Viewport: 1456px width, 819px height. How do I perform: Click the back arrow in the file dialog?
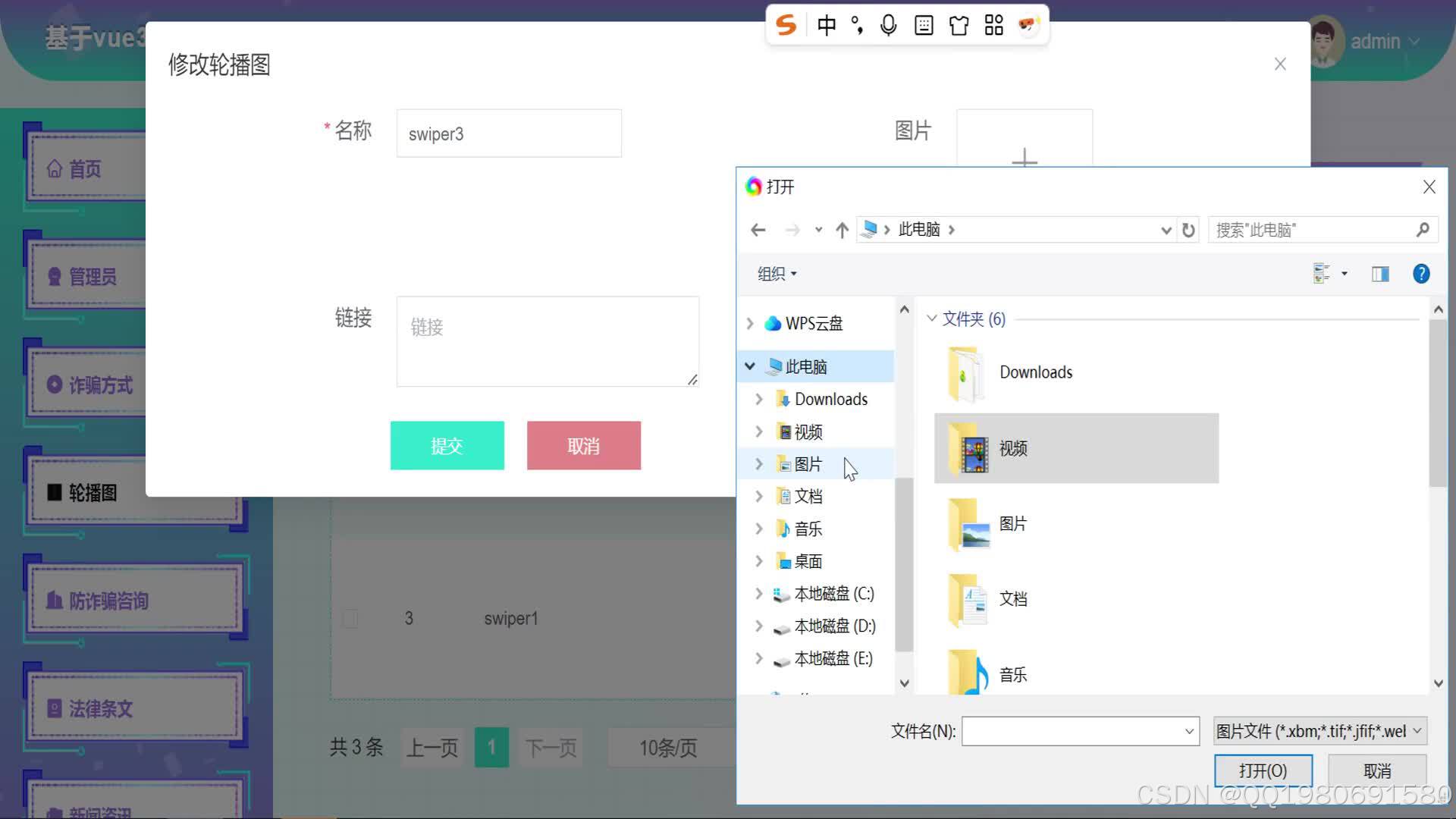pos(757,229)
